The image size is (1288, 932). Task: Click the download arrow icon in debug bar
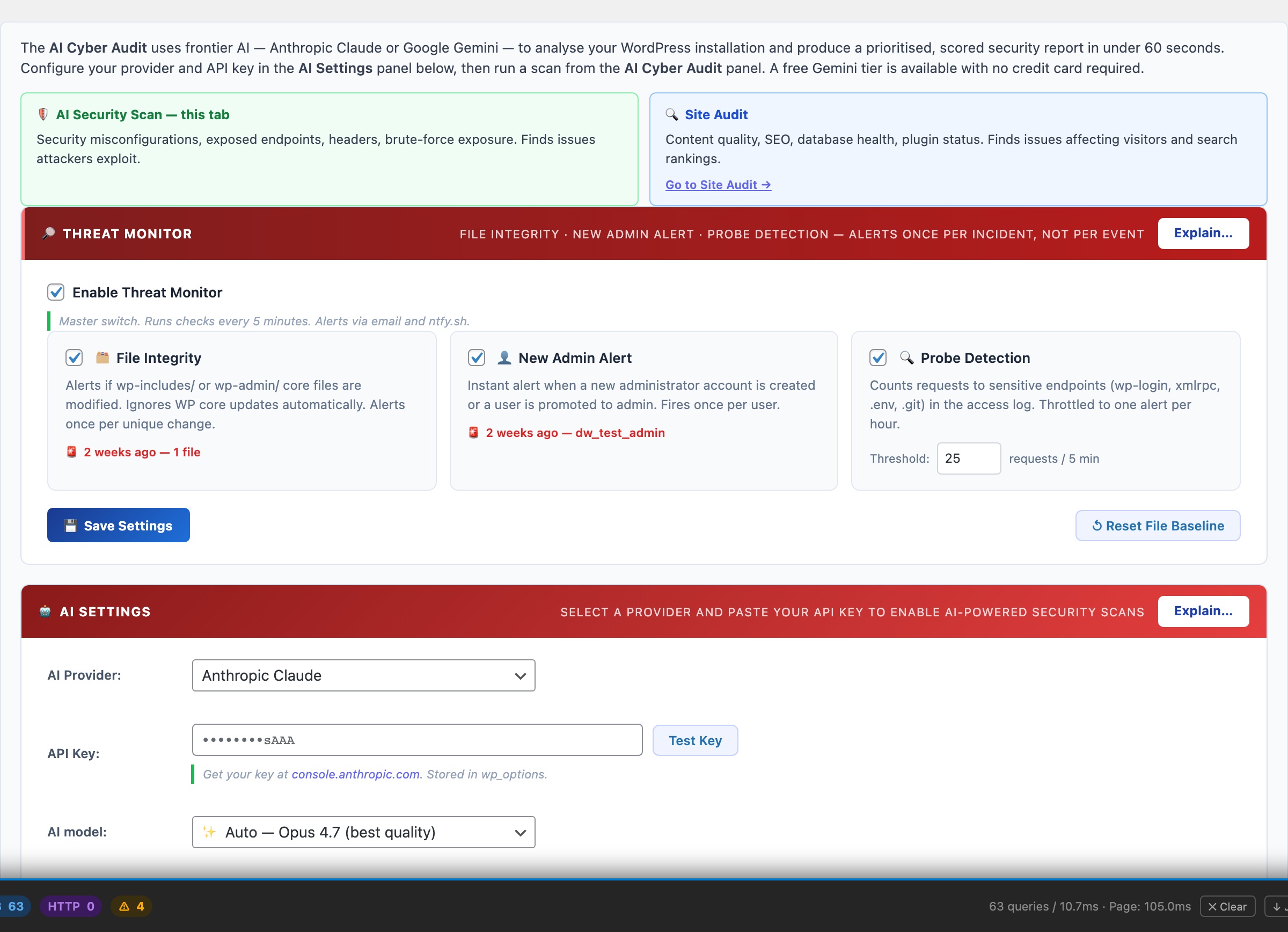click(1277, 906)
